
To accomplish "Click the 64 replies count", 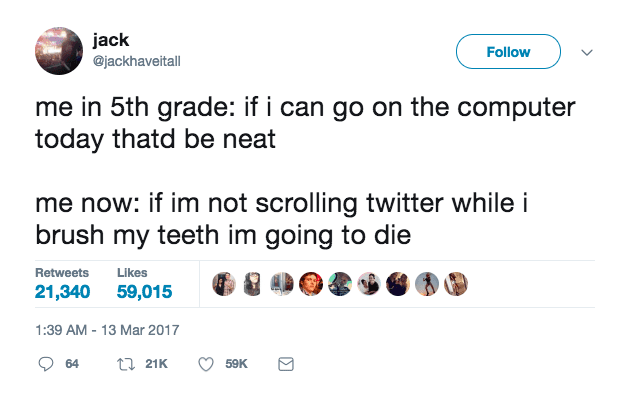I will (x=72, y=365).
